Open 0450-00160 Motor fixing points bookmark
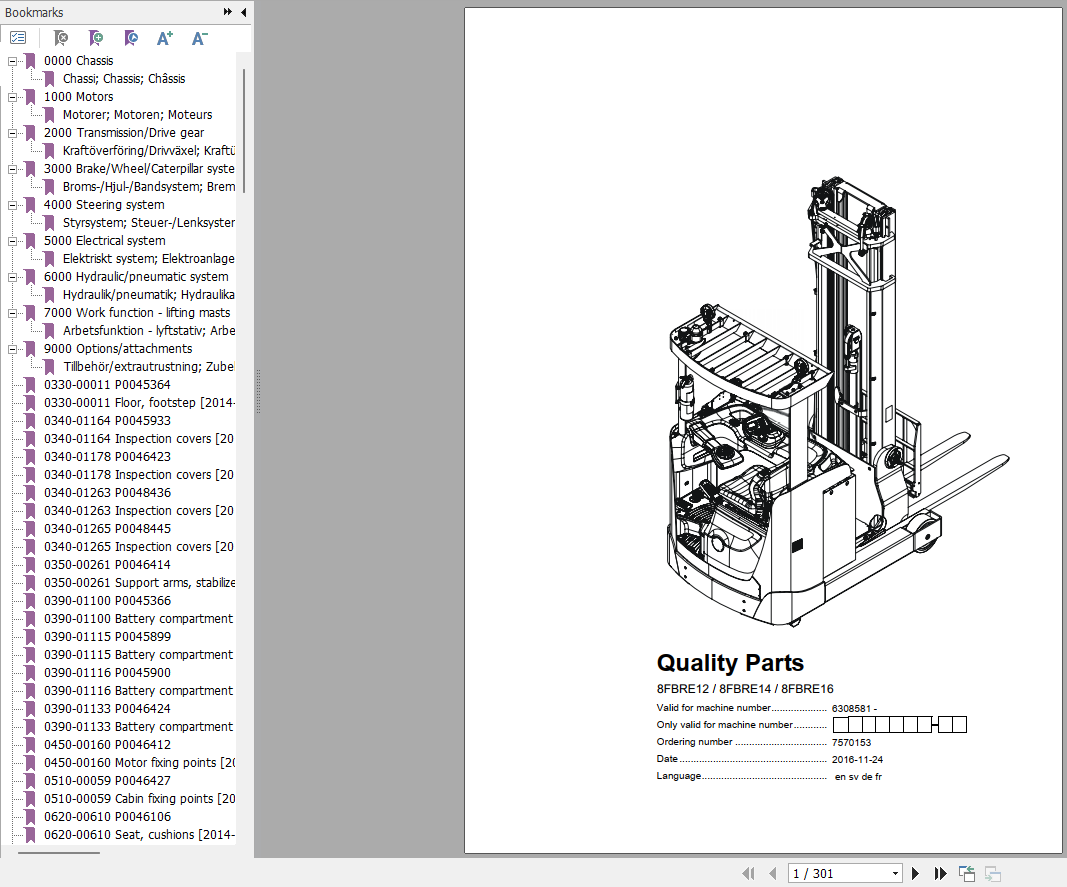 coord(139,762)
